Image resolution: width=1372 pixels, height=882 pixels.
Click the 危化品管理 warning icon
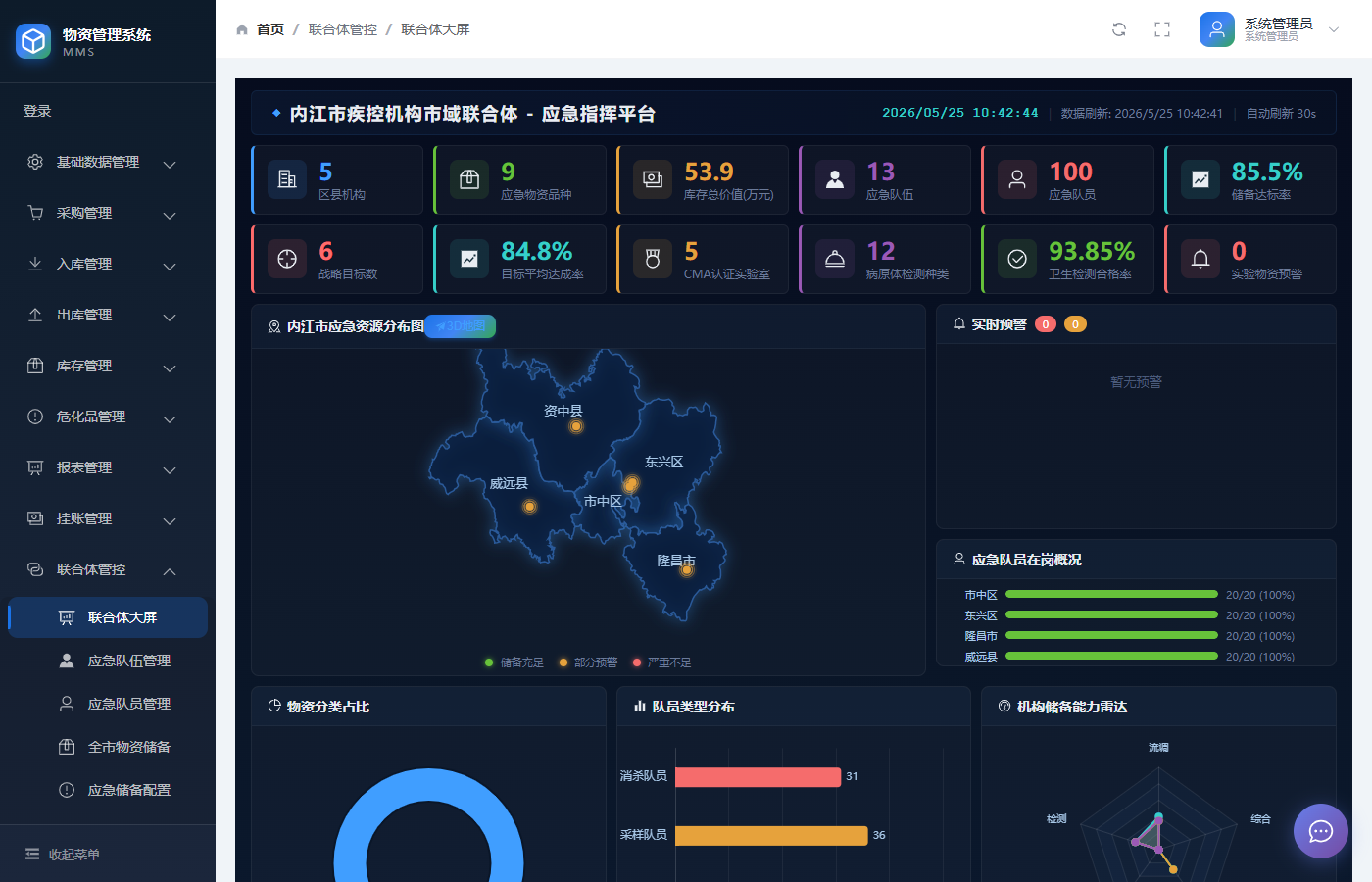(x=35, y=416)
